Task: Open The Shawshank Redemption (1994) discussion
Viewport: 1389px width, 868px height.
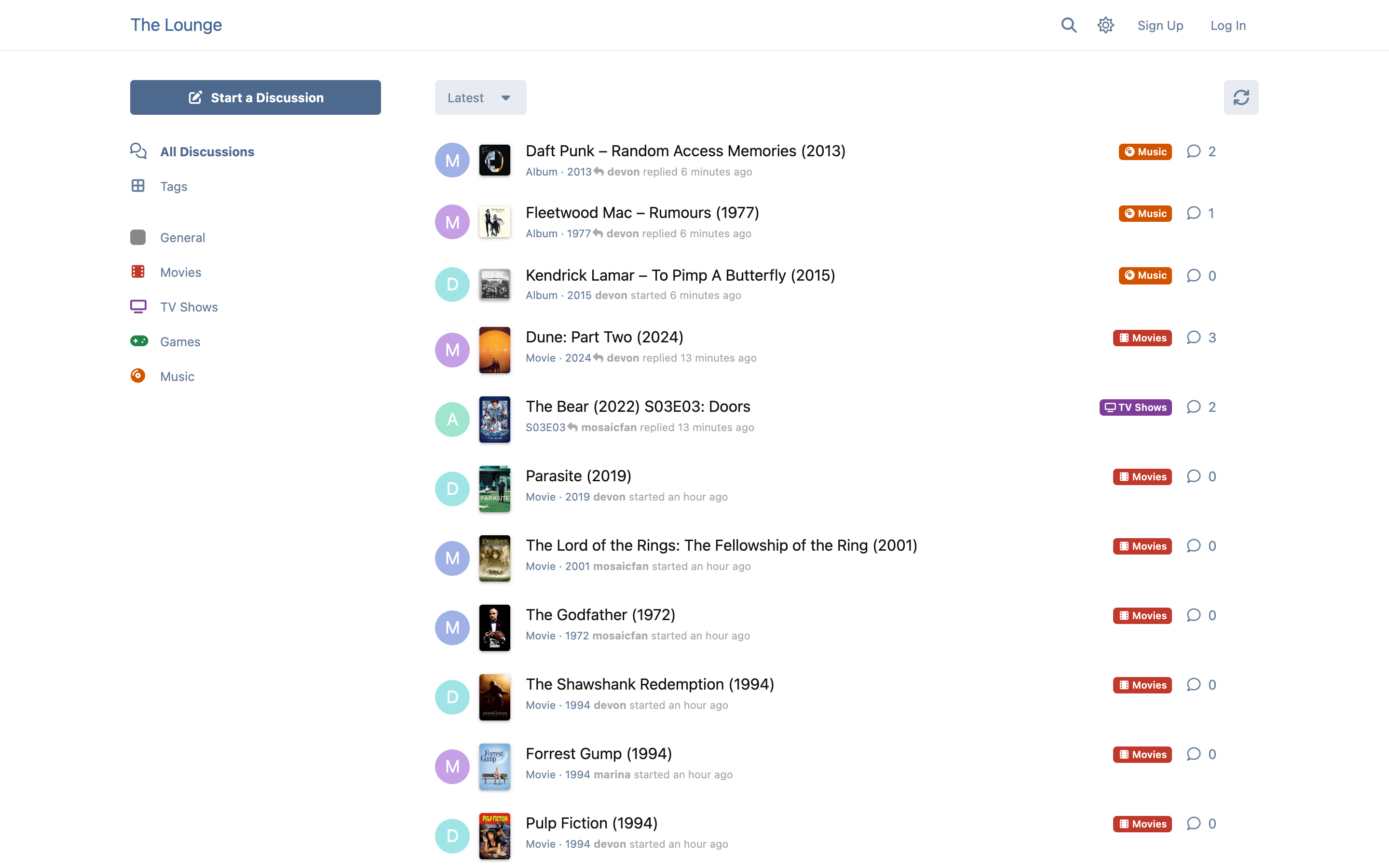Action: coord(650,684)
